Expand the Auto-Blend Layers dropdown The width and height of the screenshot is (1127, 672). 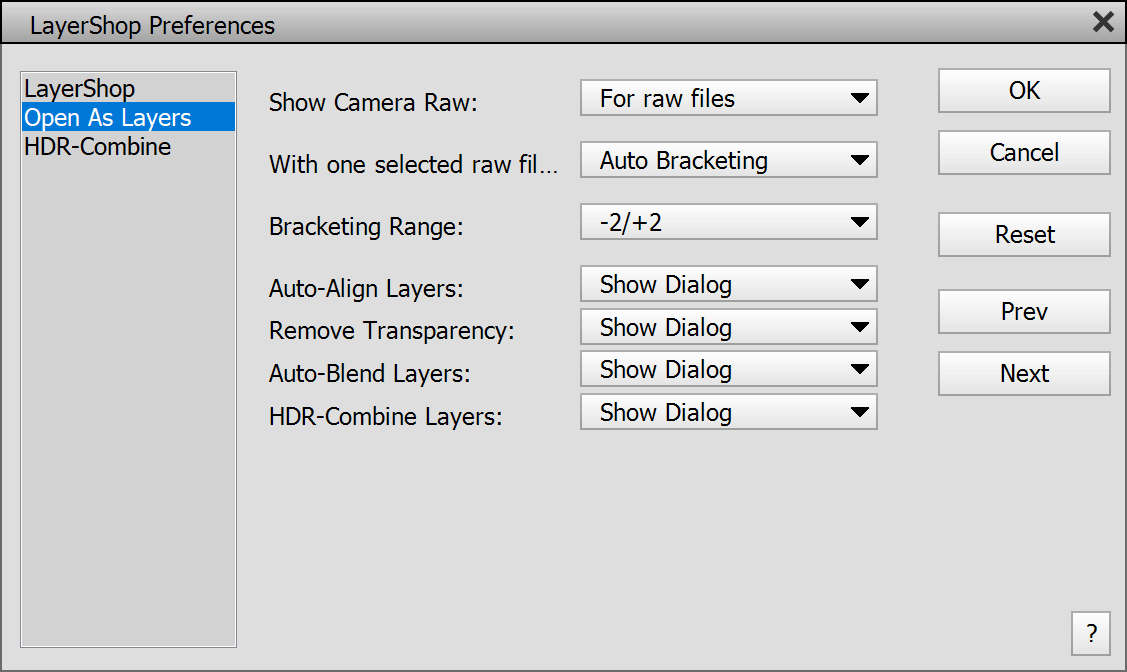click(728, 370)
